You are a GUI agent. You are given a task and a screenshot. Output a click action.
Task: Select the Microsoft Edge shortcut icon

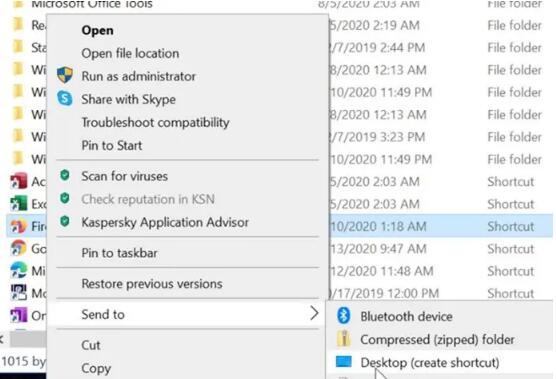click(x=18, y=271)
